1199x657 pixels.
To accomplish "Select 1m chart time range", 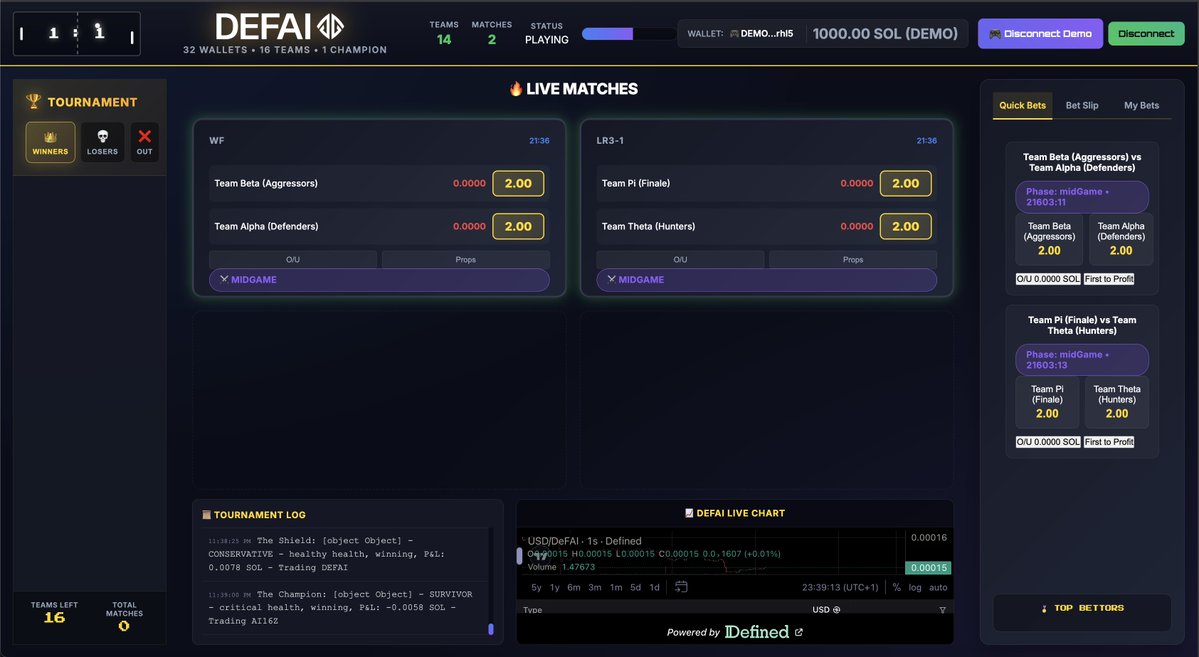I will click(x=616, y=587).
